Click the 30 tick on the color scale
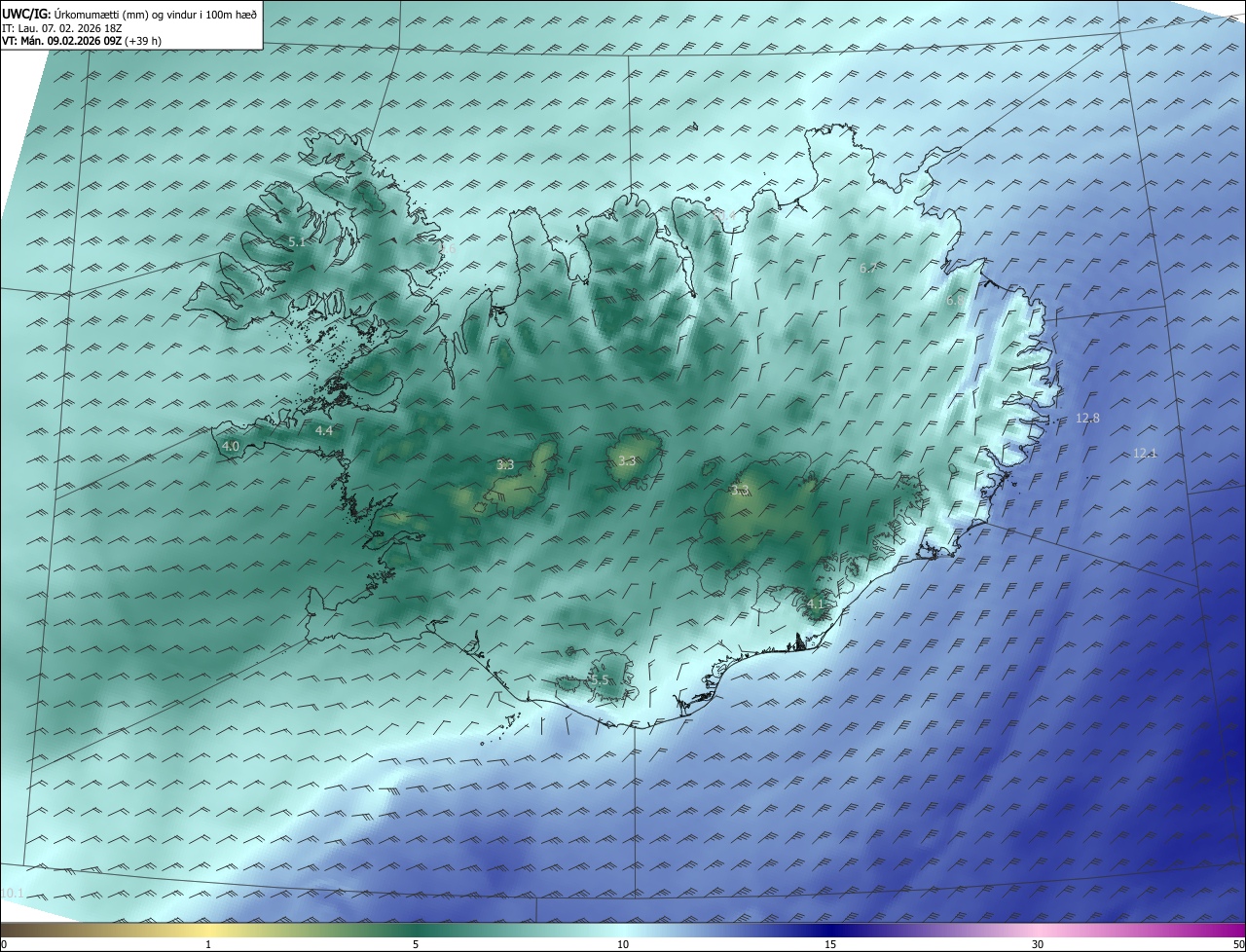 [x=1038, y=944]
